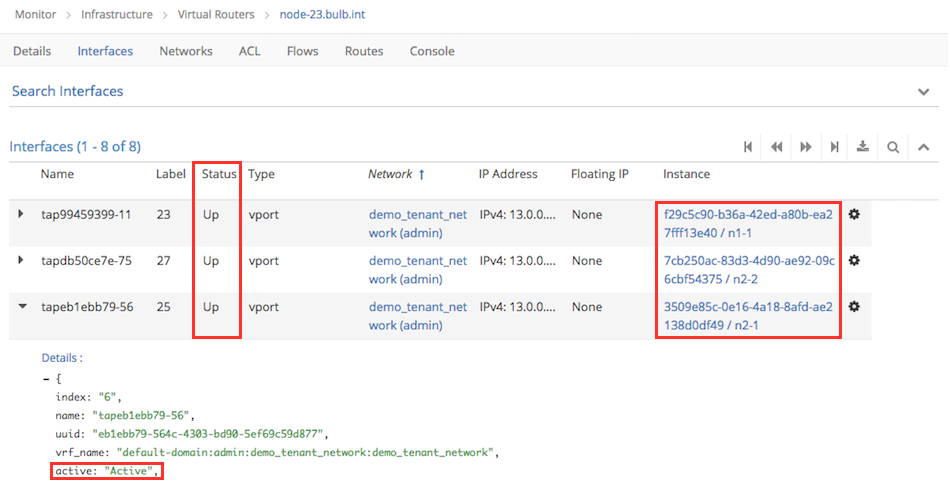Switch to the Networks tab
This screenshot has width=950, height=481.
186,51
